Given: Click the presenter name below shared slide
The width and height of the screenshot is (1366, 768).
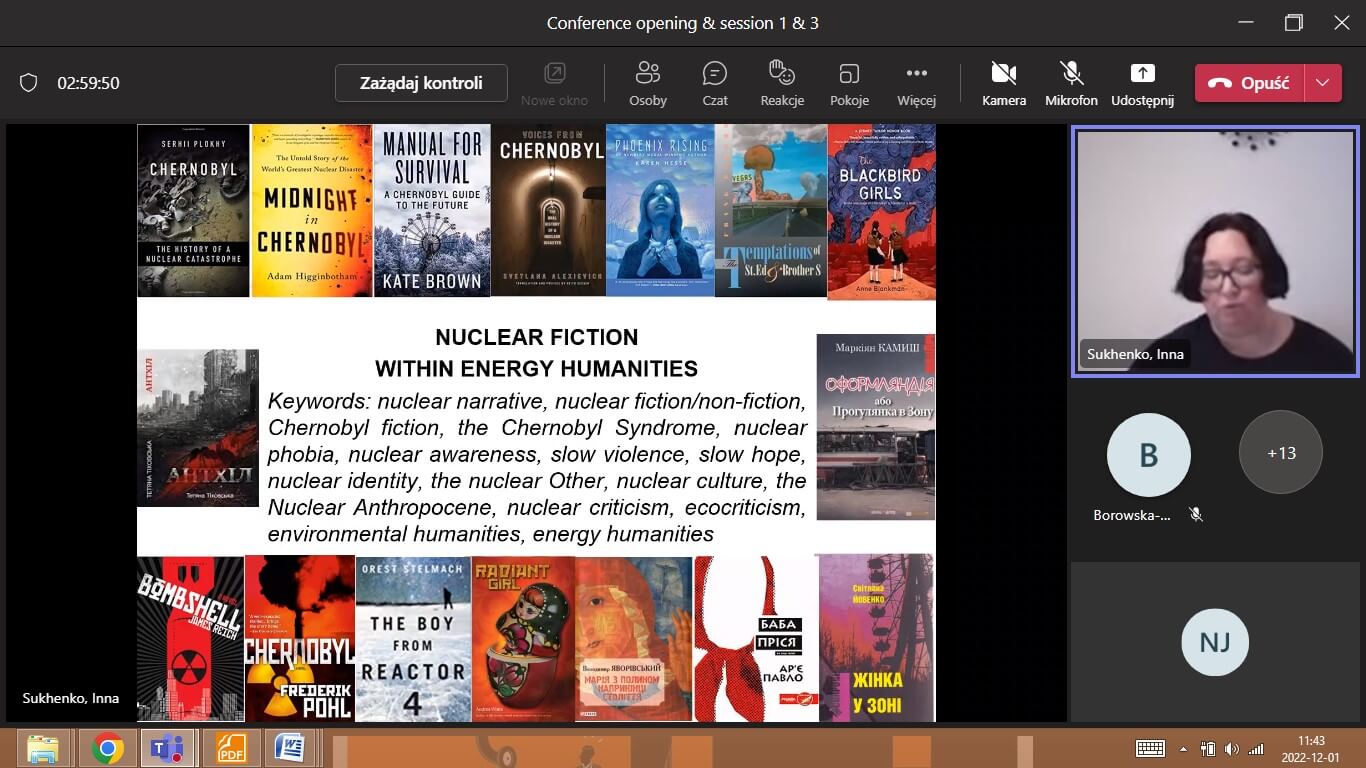Looking at the screenshot, I should pos(71,698).
